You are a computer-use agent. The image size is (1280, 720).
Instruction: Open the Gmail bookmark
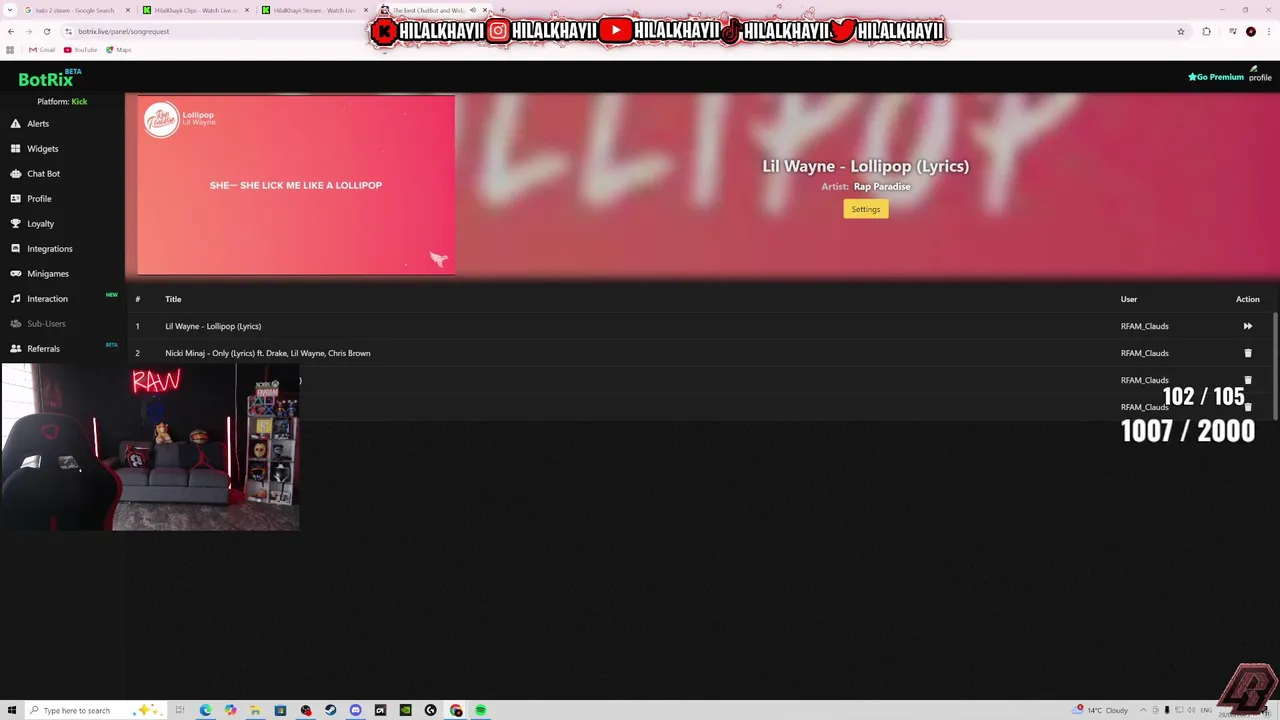(x=42, y=50)
